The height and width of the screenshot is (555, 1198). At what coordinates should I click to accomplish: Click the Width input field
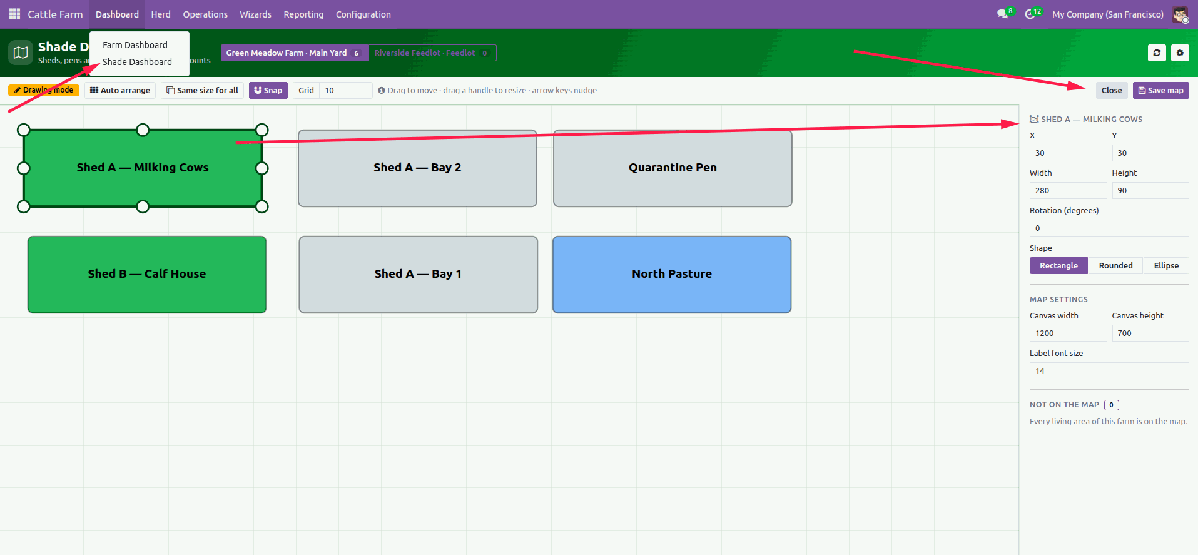click(1067, 190)
